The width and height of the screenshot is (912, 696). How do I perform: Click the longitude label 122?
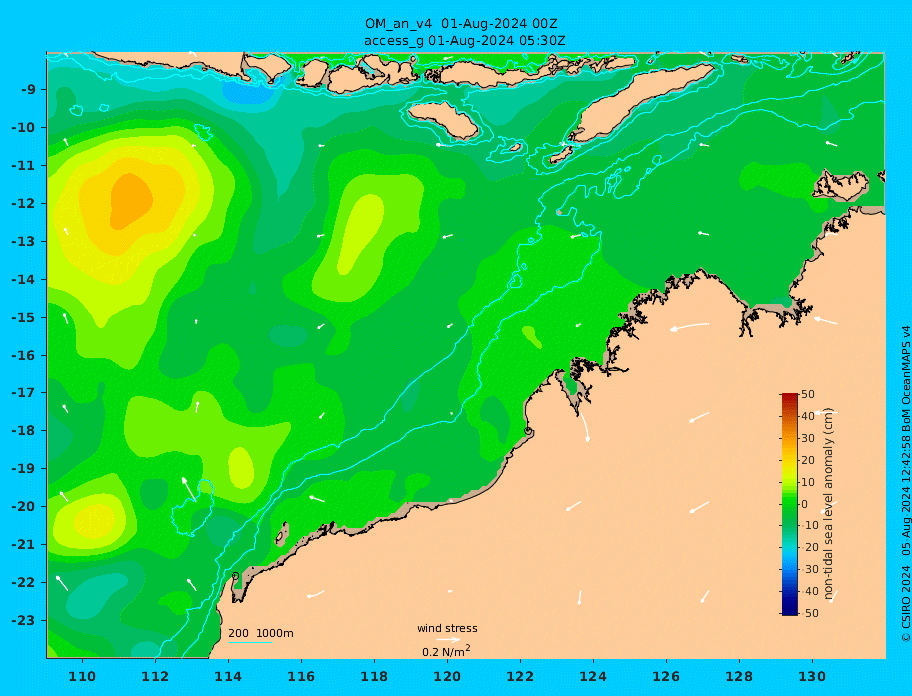coord(520,676)
